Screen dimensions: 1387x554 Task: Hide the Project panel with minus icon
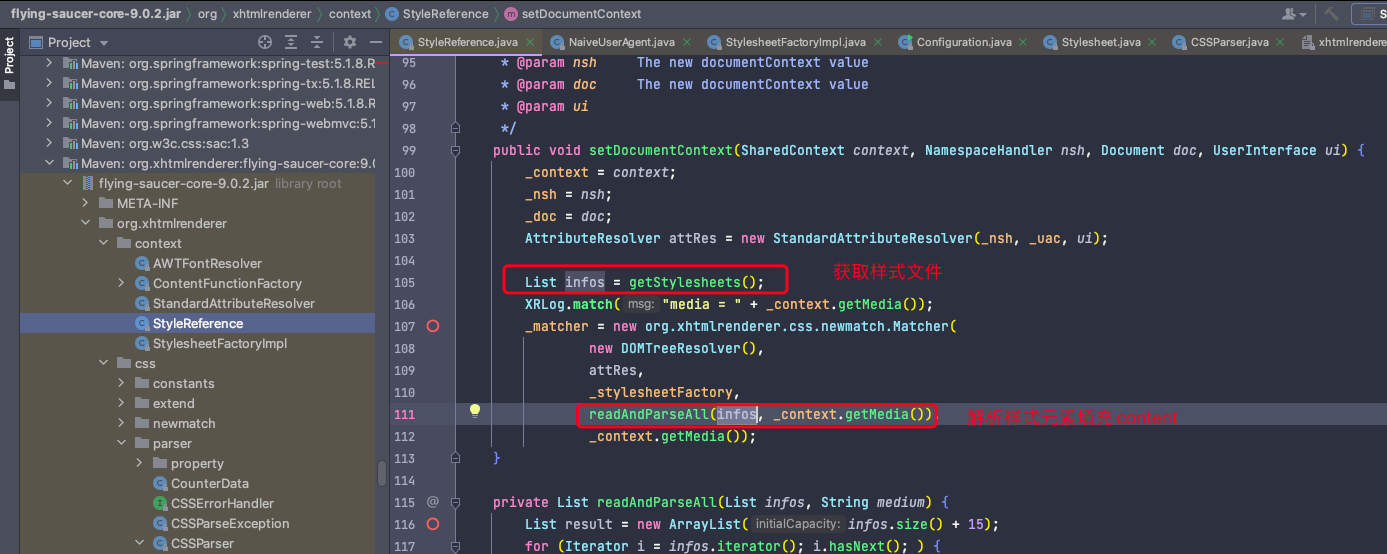tap(376, 42)
